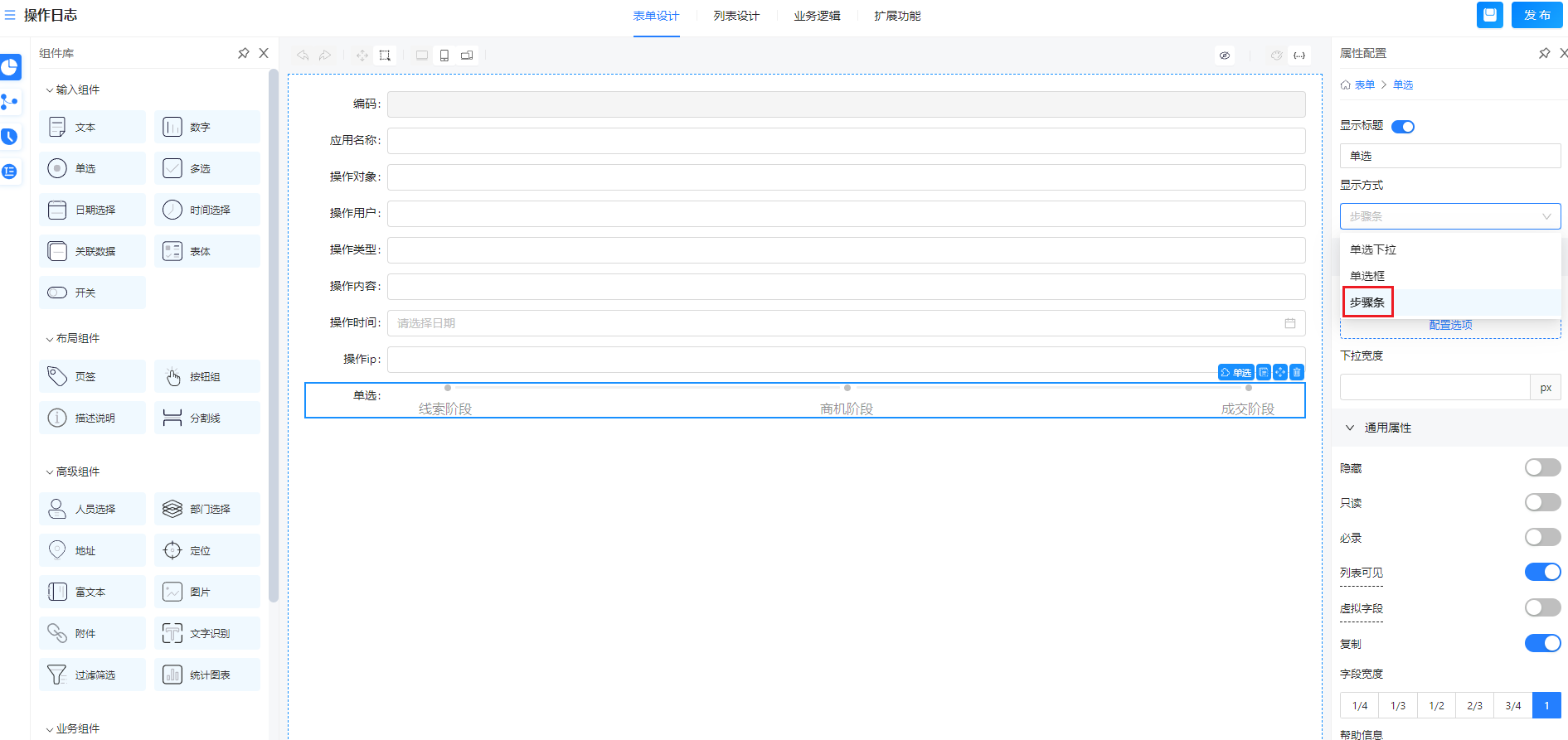Viewport: 1568px width, 740px height.
Task: Turn on the 必录 switch
Action: click(1542, 538)
